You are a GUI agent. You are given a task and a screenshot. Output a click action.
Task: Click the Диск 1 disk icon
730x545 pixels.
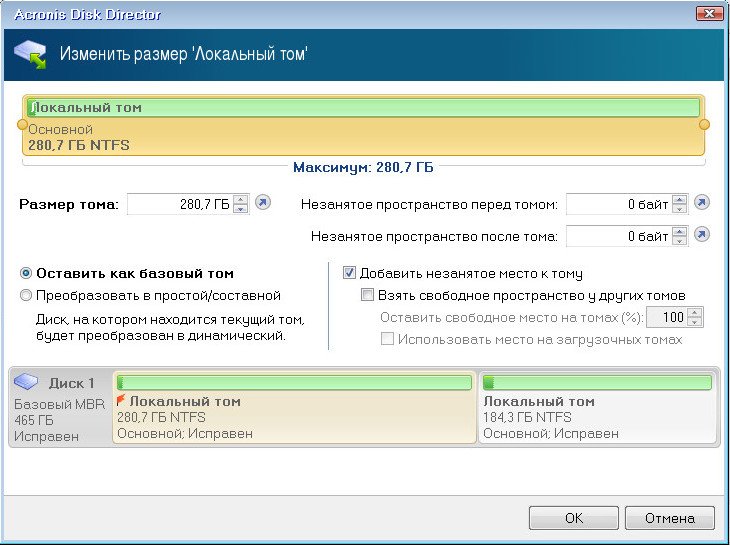click(x=26, y=382)
